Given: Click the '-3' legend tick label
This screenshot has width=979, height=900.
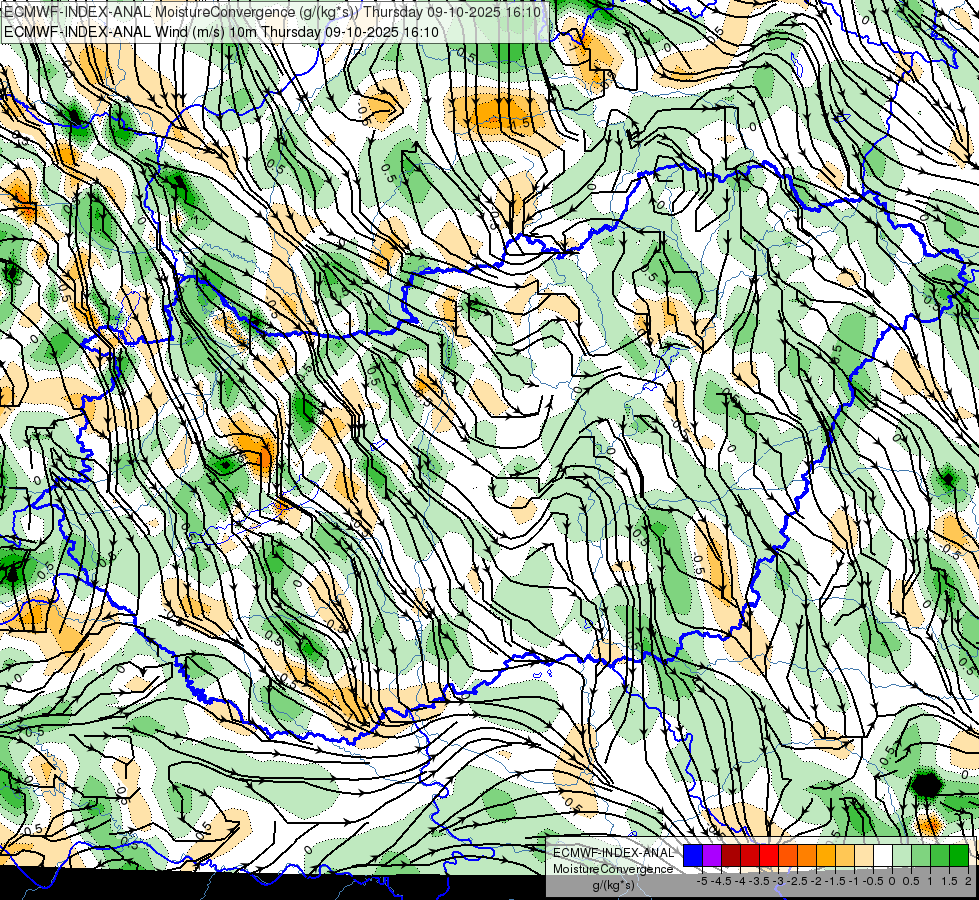Looking at the screenshot, I should click(x=778, y=881).
